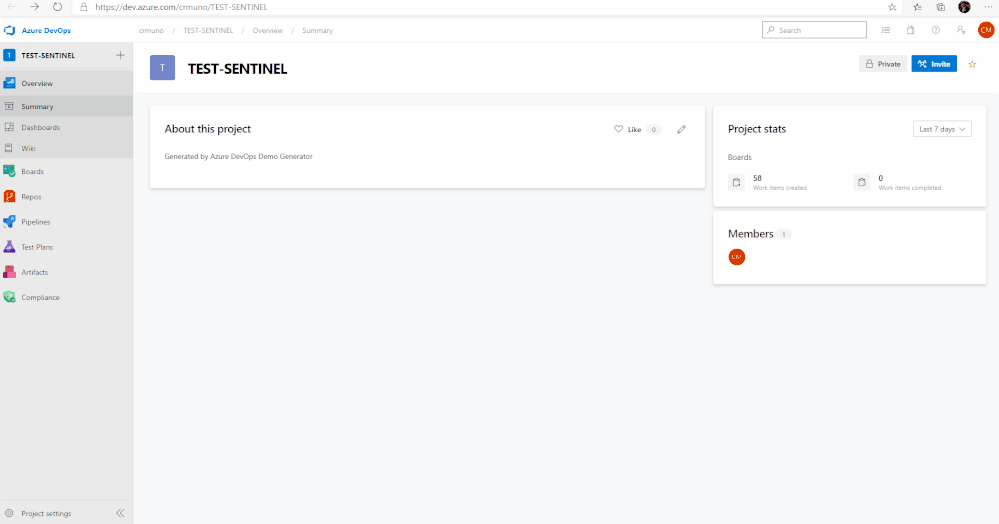Image resolution: width=999 pixels, height=524 pixels.
Task: Open the browser three-dot menu
Action: 988,7
